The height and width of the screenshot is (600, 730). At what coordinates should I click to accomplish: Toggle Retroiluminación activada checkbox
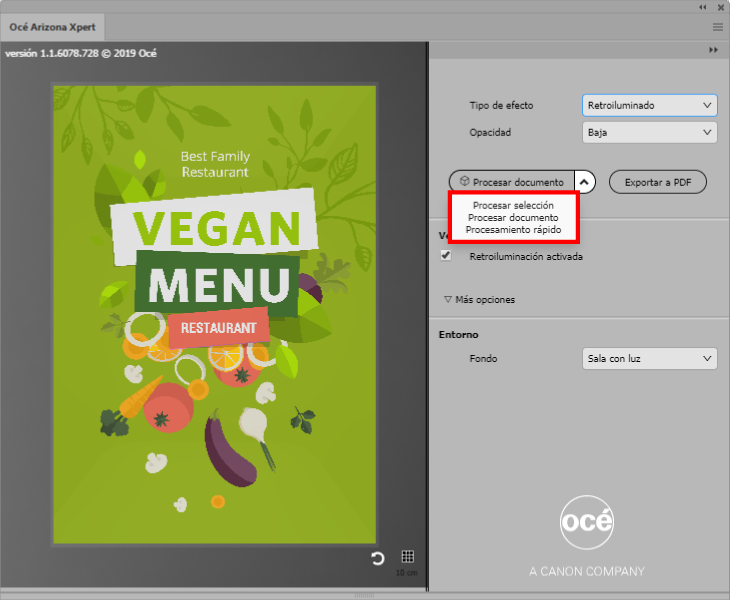[x=446, y=256]
